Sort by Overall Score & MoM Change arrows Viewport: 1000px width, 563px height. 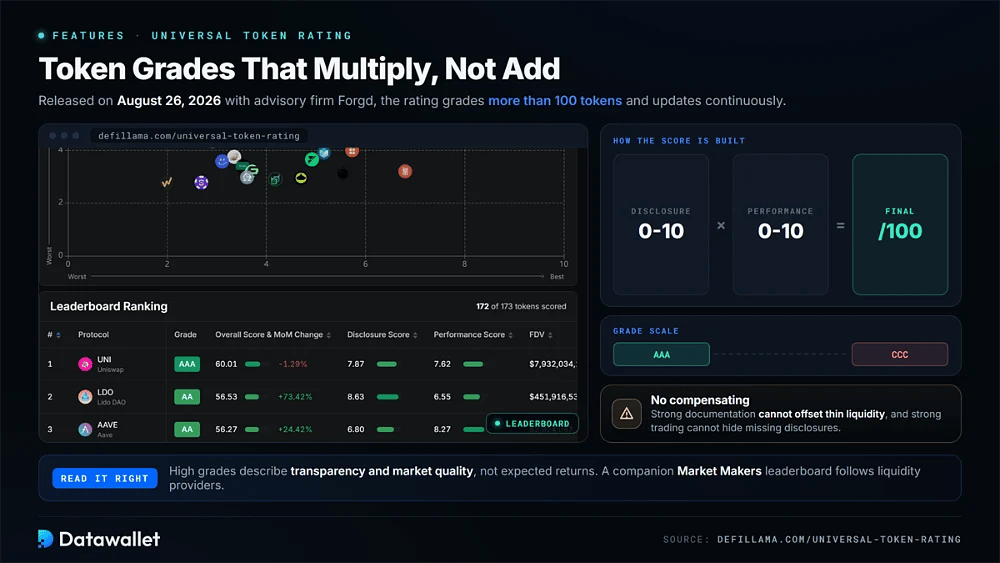point(328,335)
